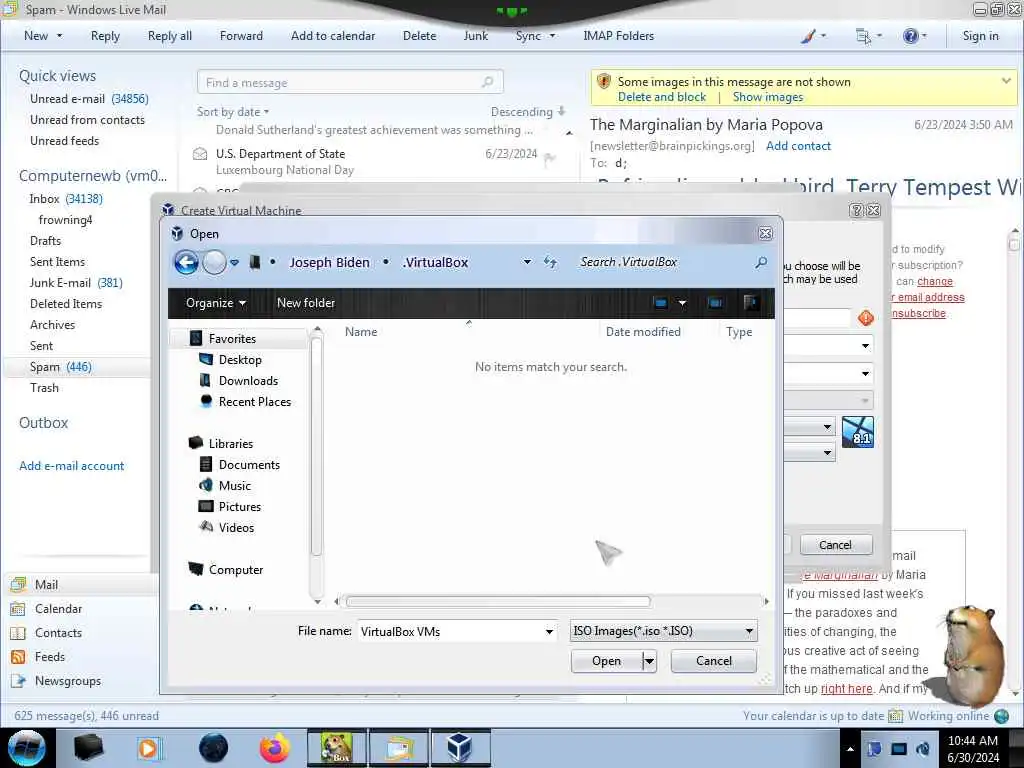Click Reply in the mail toolbar
This screenshot has height=768, width=1024.
click(x=105, y=36)
